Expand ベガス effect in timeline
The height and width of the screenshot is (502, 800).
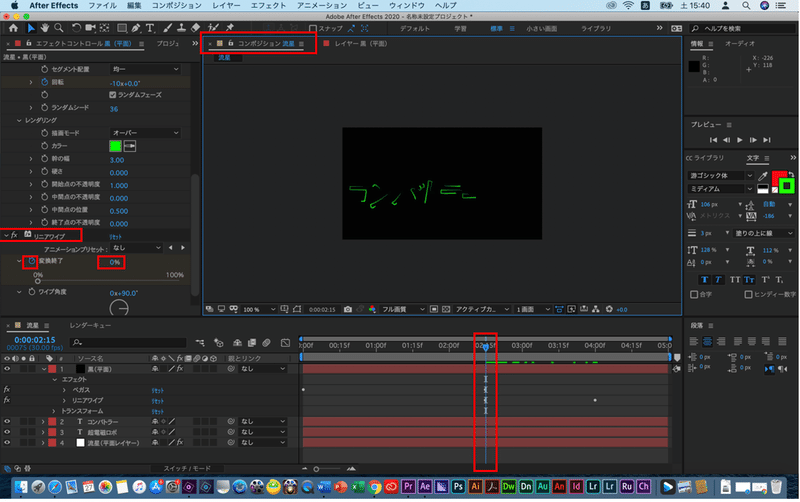tap(64, 390)
